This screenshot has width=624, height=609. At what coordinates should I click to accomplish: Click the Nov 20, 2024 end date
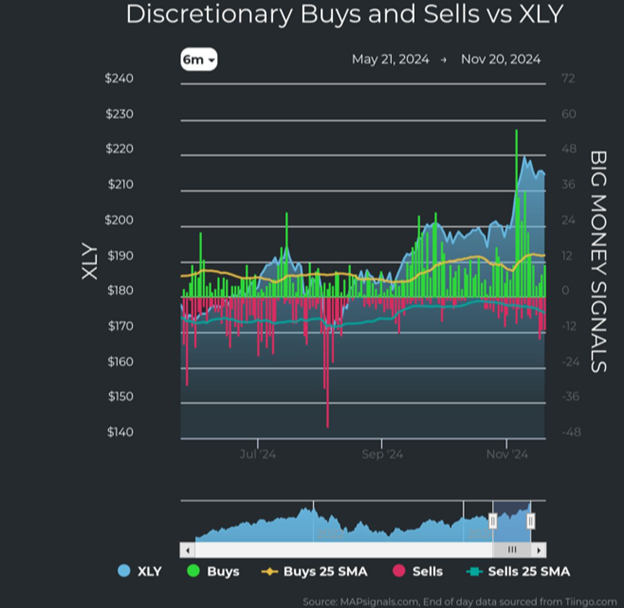coord(500,59)
